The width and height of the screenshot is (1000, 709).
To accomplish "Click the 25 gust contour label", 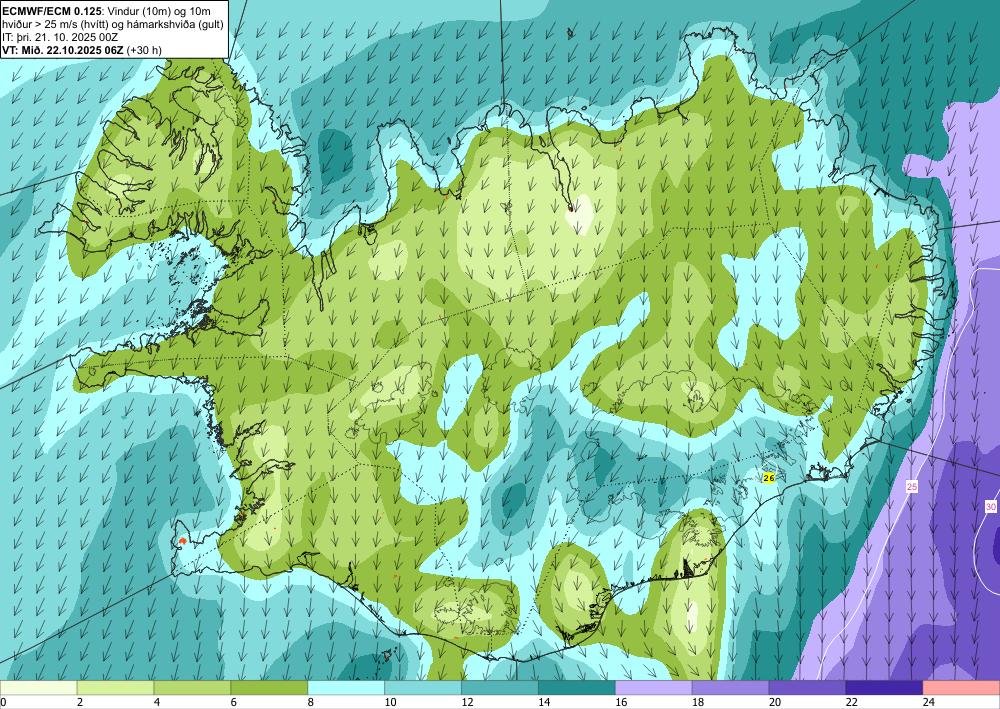I will coord(912,486).
